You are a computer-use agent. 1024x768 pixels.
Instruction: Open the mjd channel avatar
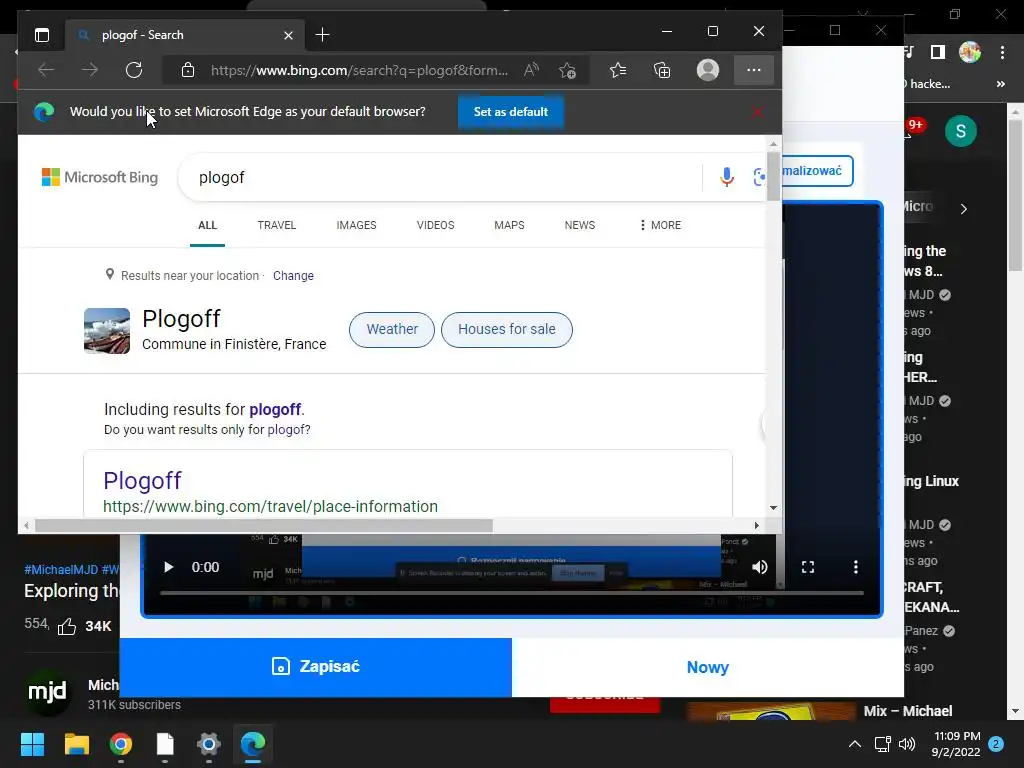click(x=47, y=692)
